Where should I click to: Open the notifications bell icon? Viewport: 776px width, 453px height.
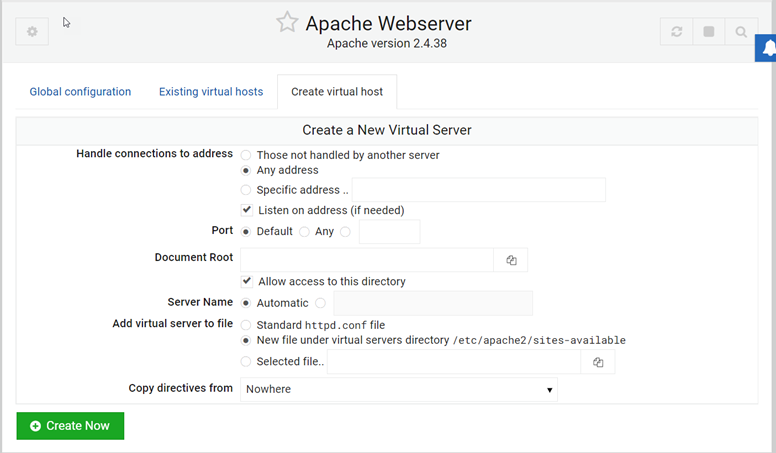pos(768,47)
